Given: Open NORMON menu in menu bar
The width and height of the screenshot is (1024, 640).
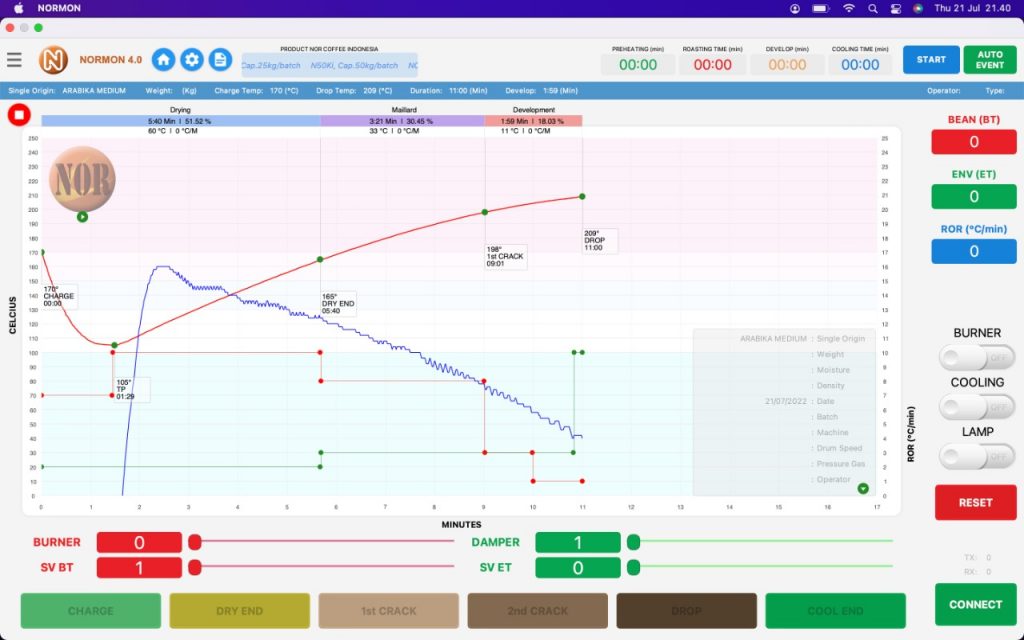Looking at the screenshot, I should coord(59,8).
